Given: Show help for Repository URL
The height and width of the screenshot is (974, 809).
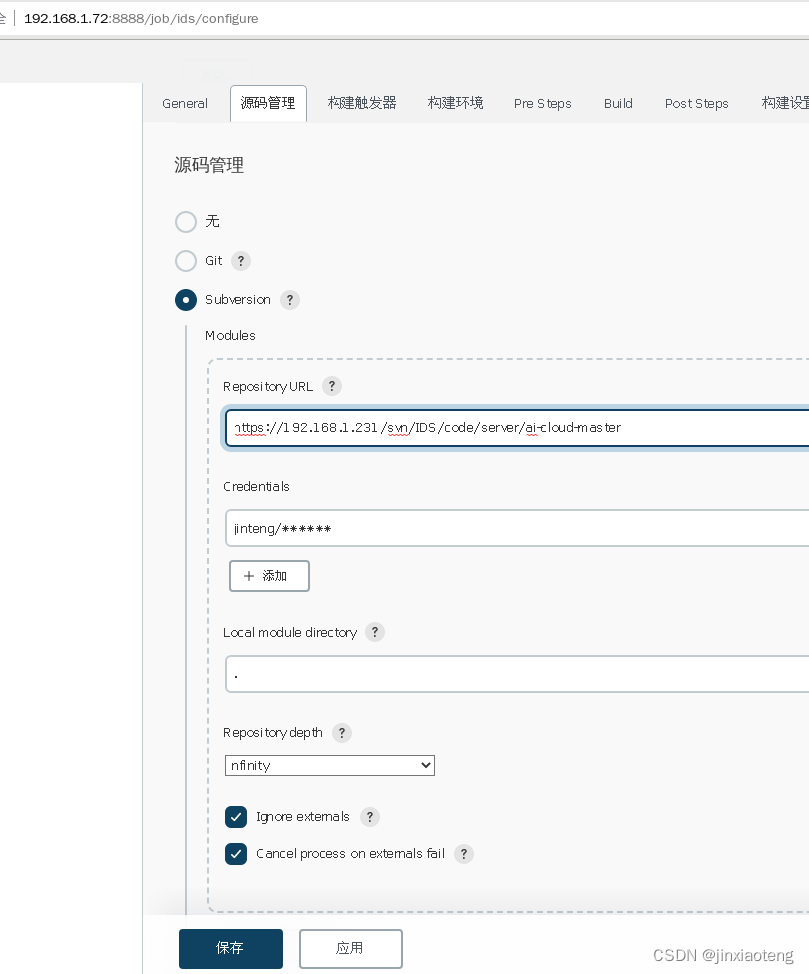Looking at the screenshot, I should 332,386.
